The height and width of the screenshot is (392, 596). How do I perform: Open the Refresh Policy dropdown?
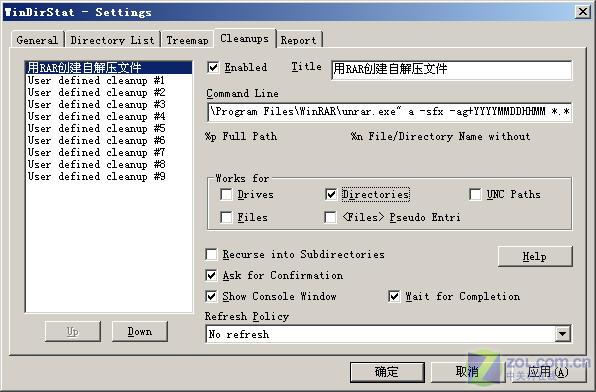(x=563, y=334)
